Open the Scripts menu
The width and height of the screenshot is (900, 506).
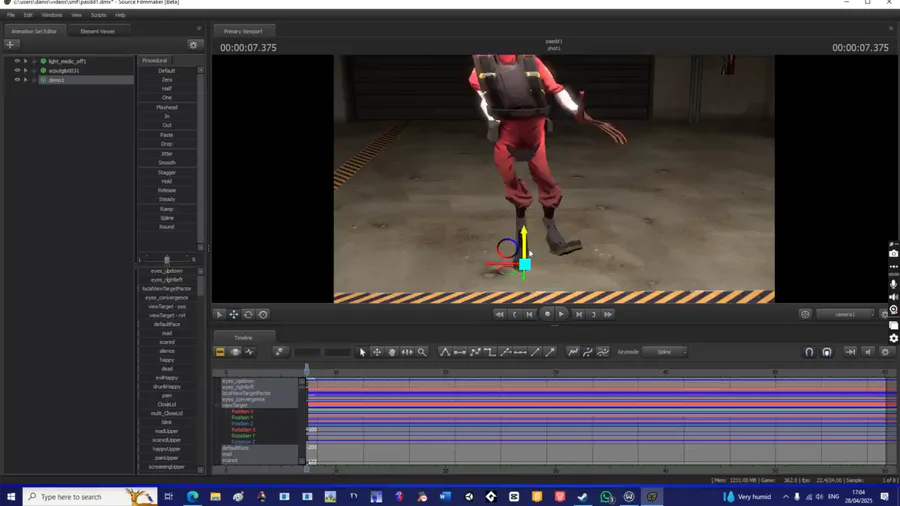(x=98, y=15)
